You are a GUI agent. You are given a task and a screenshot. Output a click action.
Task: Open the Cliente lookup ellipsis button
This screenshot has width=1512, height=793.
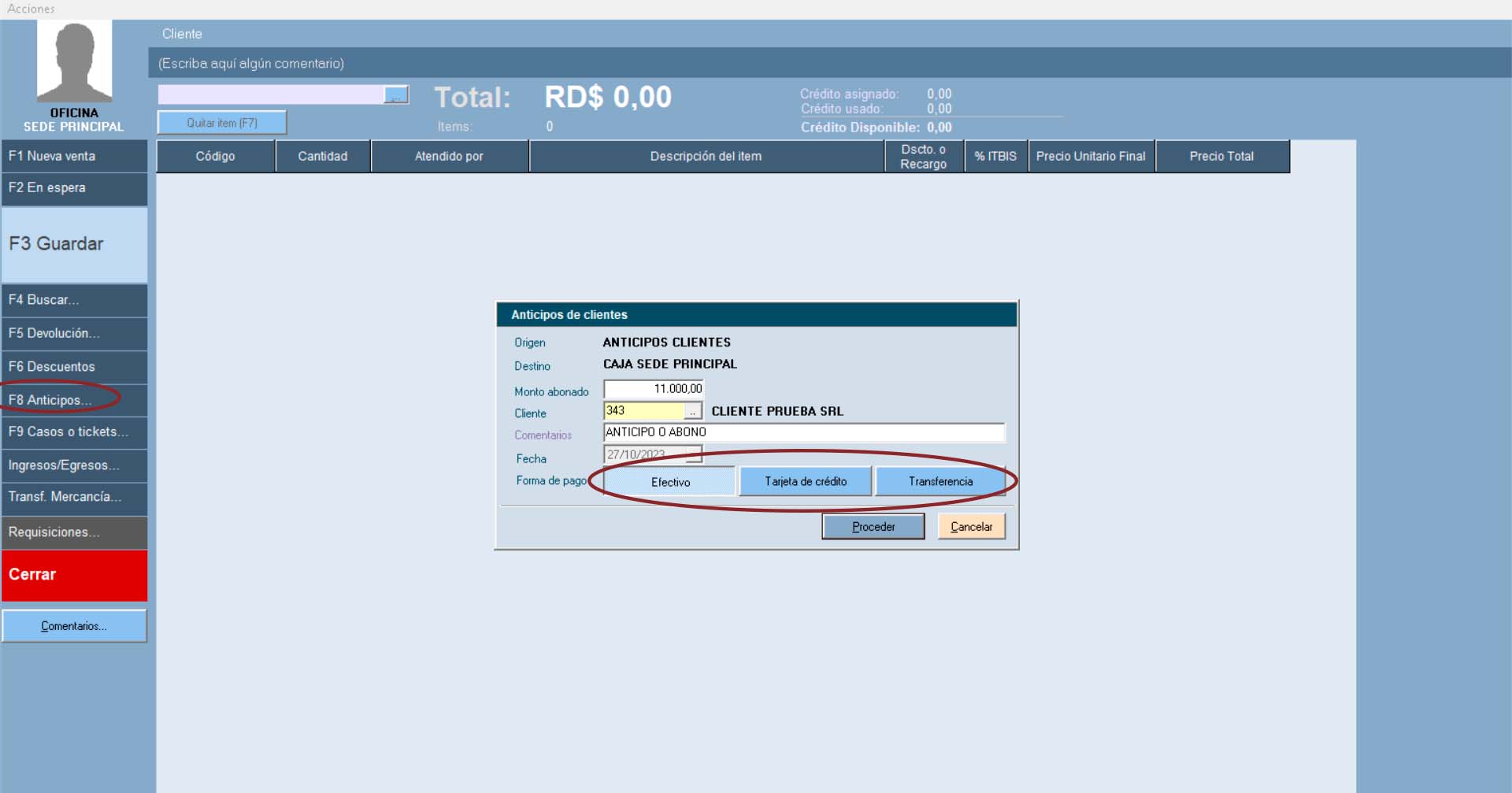click(692, 411)
